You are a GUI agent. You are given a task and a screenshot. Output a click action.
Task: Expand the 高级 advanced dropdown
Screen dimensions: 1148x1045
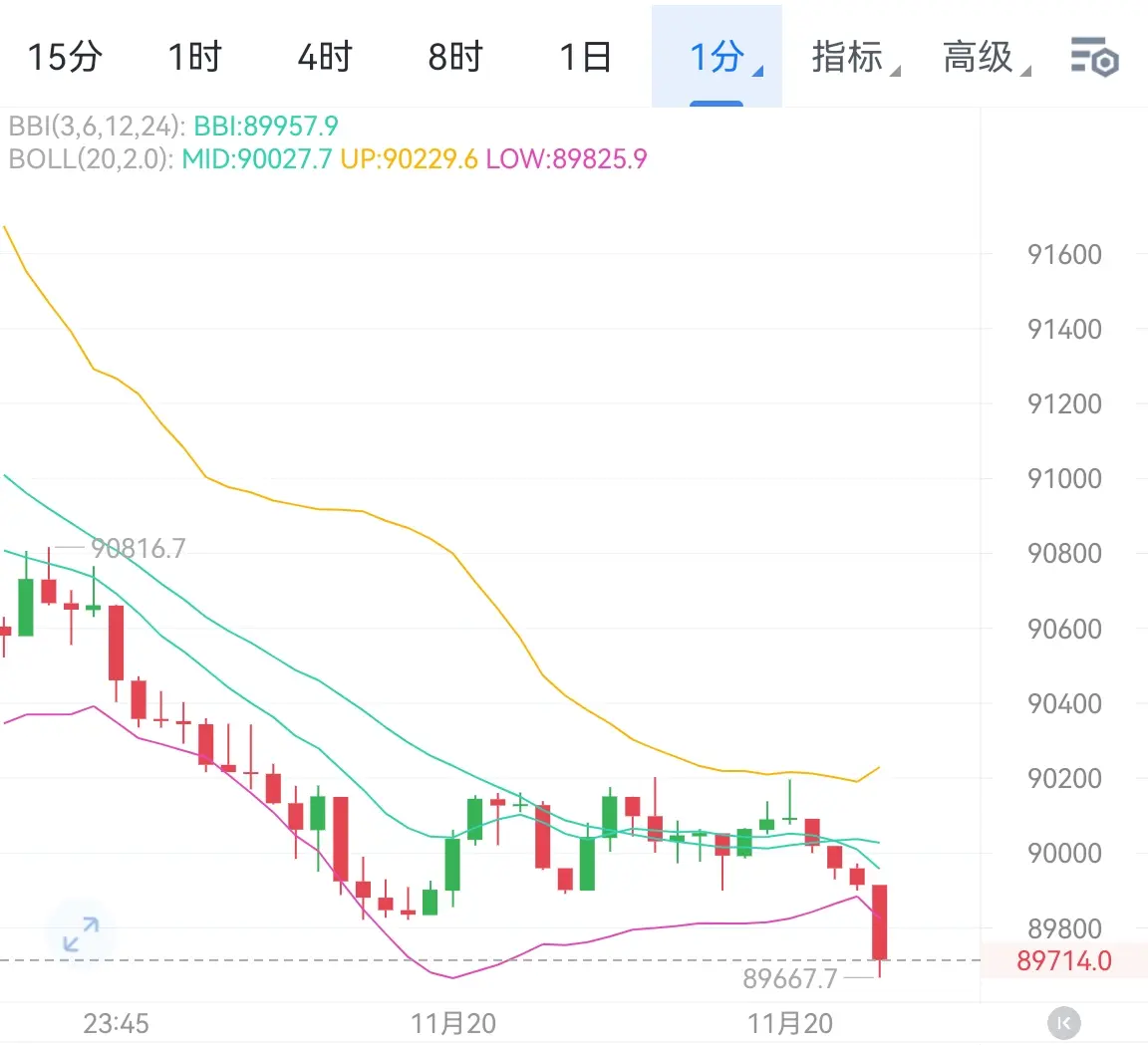[986, 57]
